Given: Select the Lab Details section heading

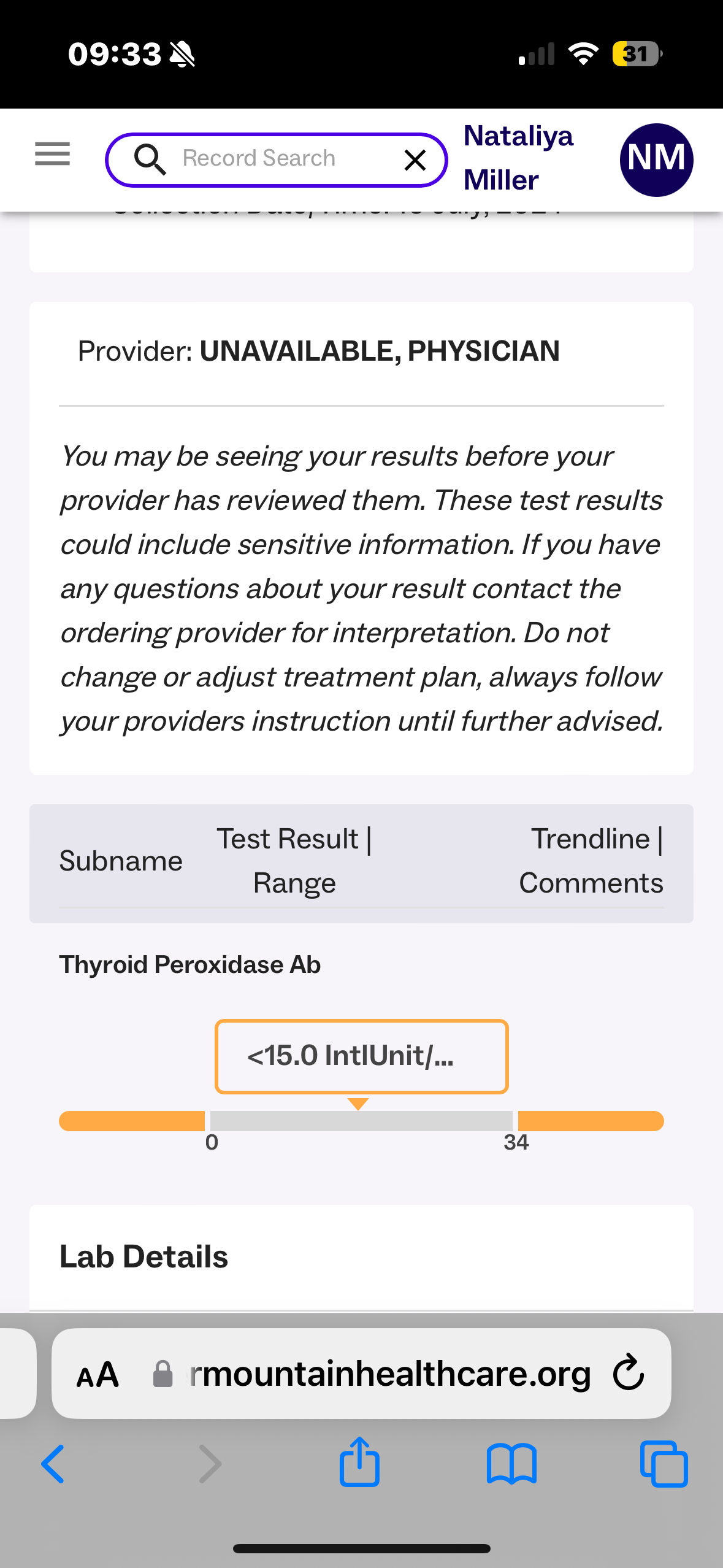Looking at the screenshot, I should [143, 1256].
